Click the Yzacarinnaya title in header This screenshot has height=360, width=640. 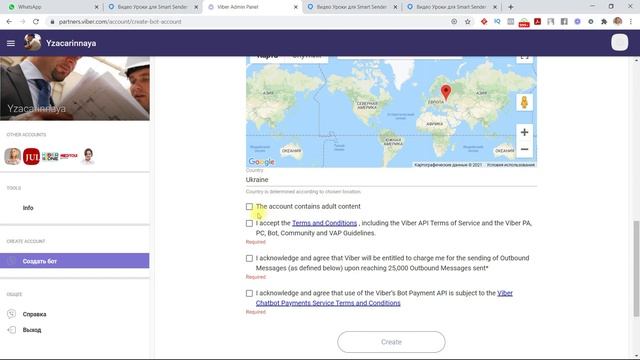(x=71, y=43)
